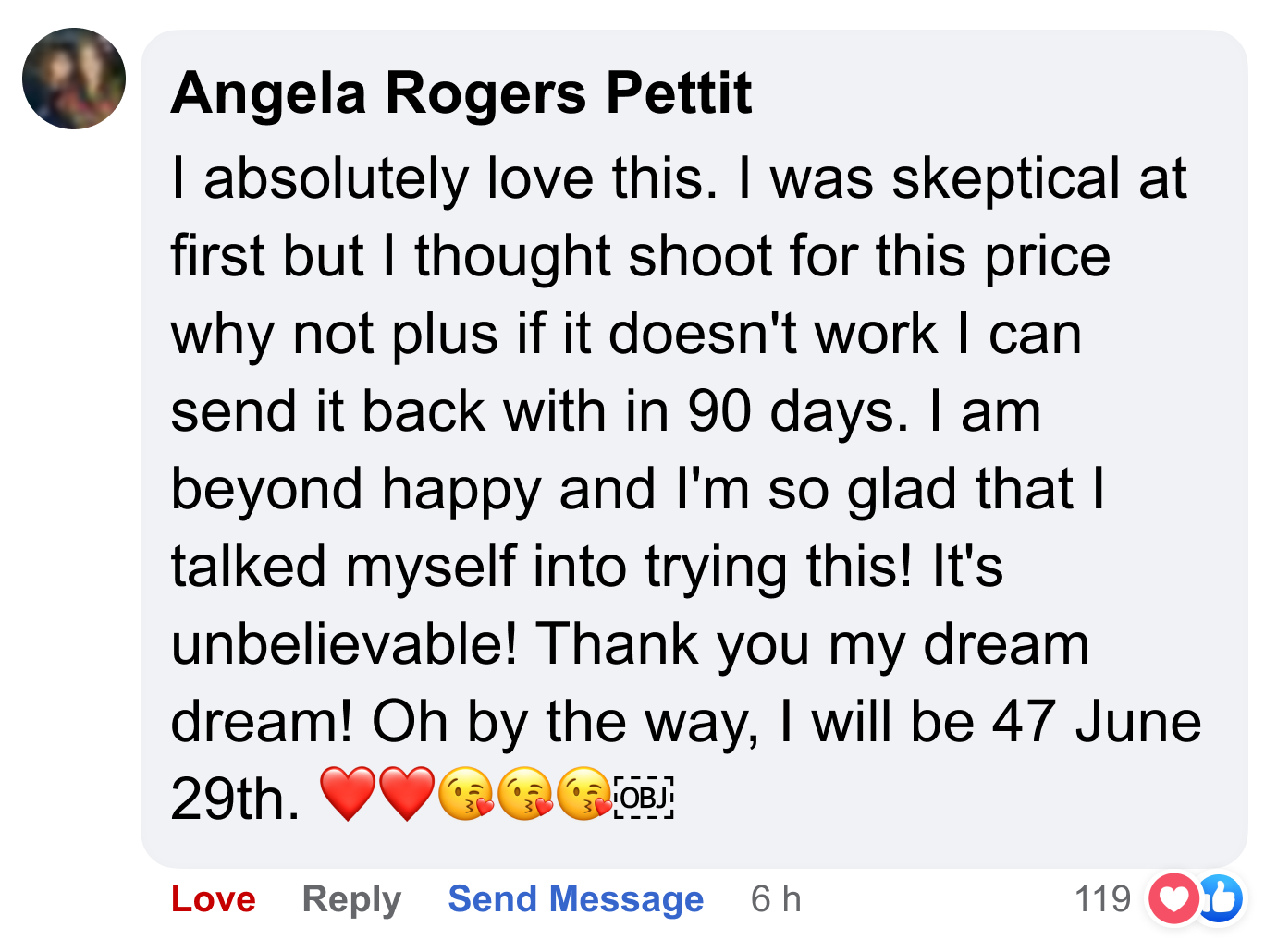This screenshot has width=1265, height=952.
Task: Click the middle kissing face emoji
Action: point(525,795)
